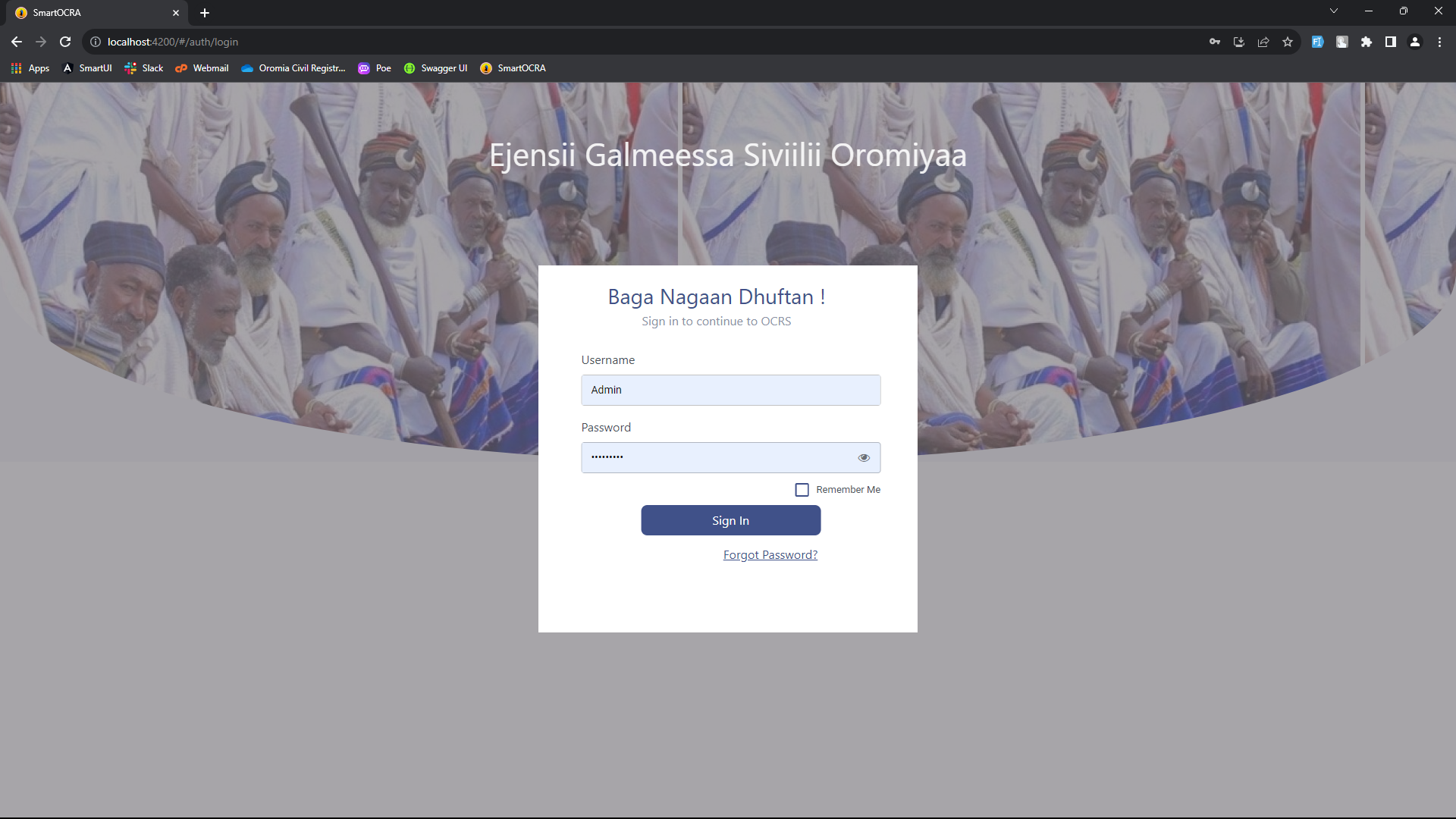
Task: Expand the tab search chevron
Action: click(x=1334, y=11)
